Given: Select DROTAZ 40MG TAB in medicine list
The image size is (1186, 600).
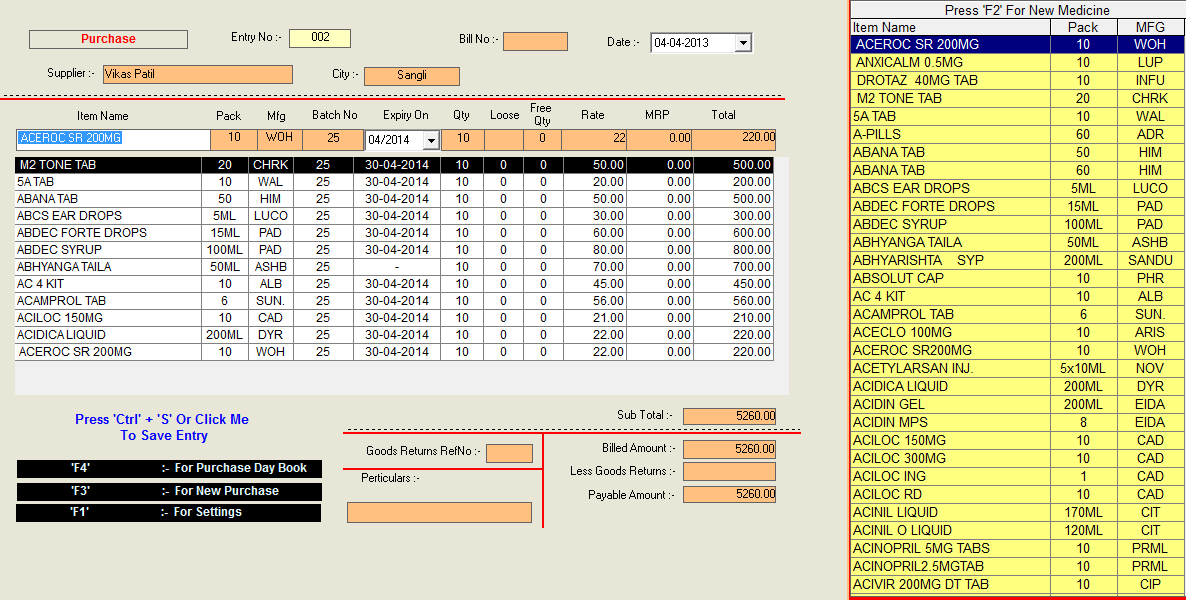Looking at the screenshot, I should pos(1018,81).
